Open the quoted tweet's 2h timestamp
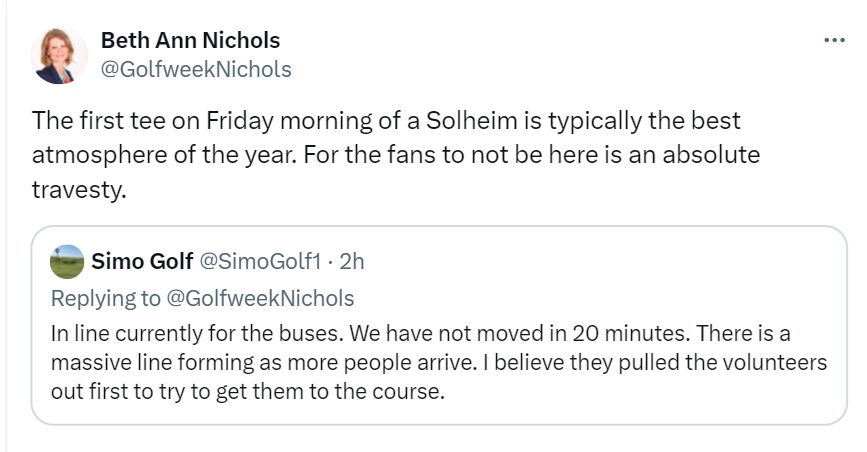The height and width of the screenshot is (452, 867). (352, 262)
